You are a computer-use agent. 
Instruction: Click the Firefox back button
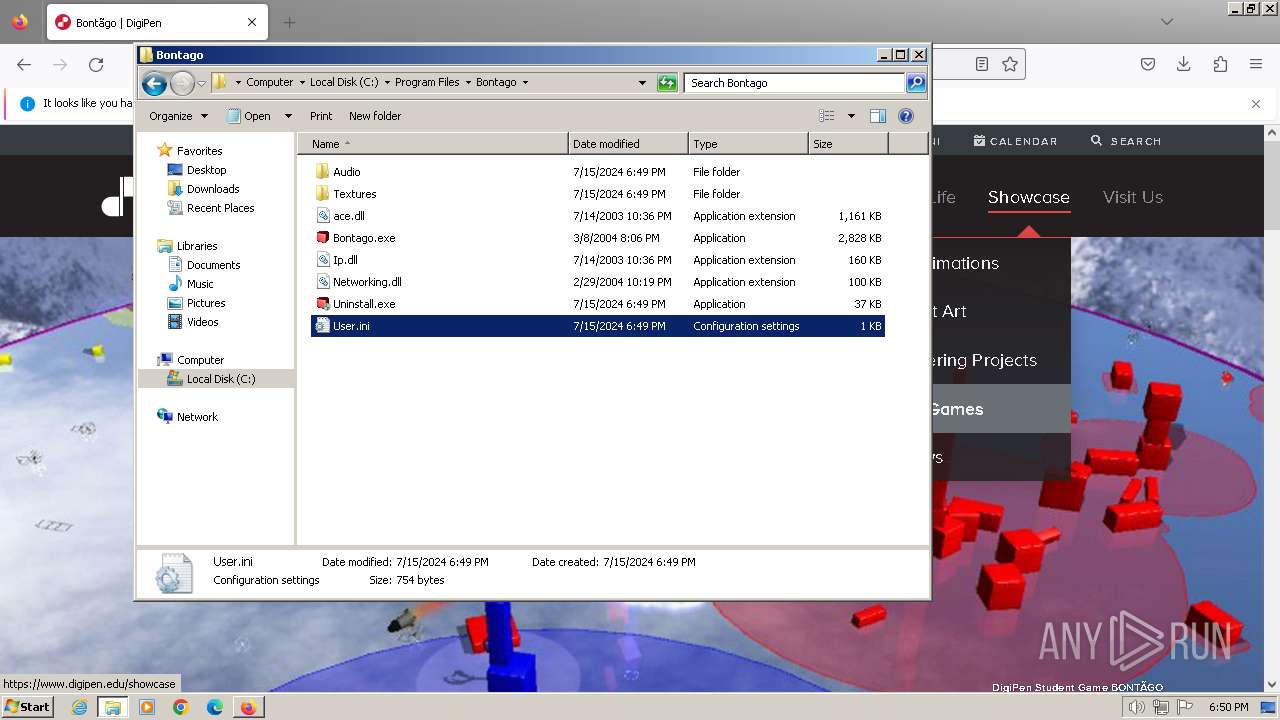click(24, 64)
